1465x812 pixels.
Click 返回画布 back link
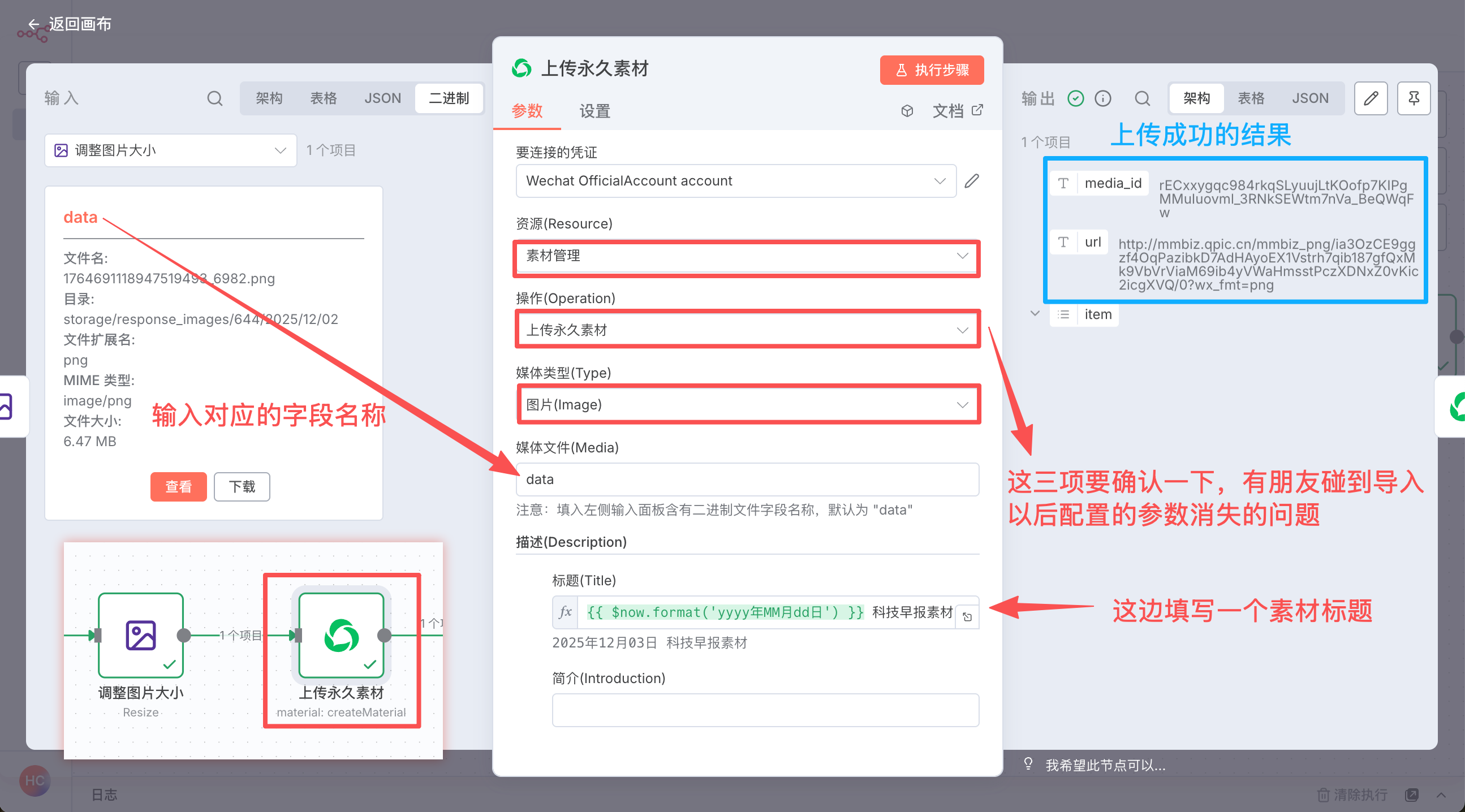[x=71, y=24]
